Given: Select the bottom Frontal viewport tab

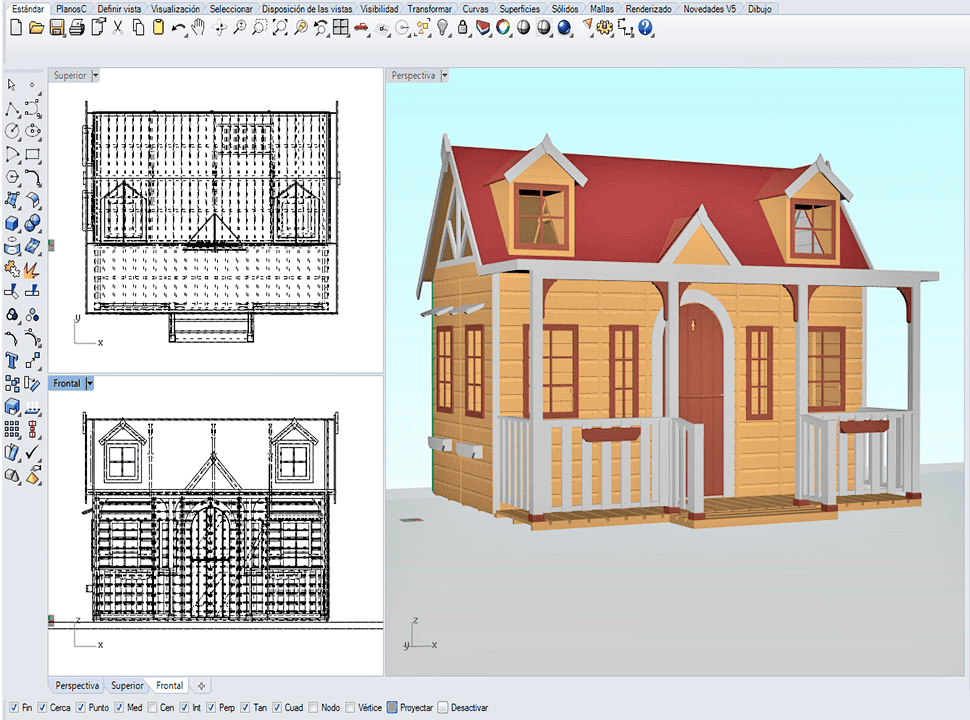Looking at the screenshot, I should (170, 685).
